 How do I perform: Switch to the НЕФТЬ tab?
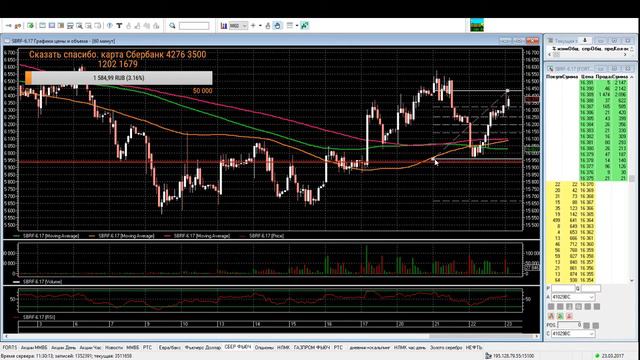point(474,348)
